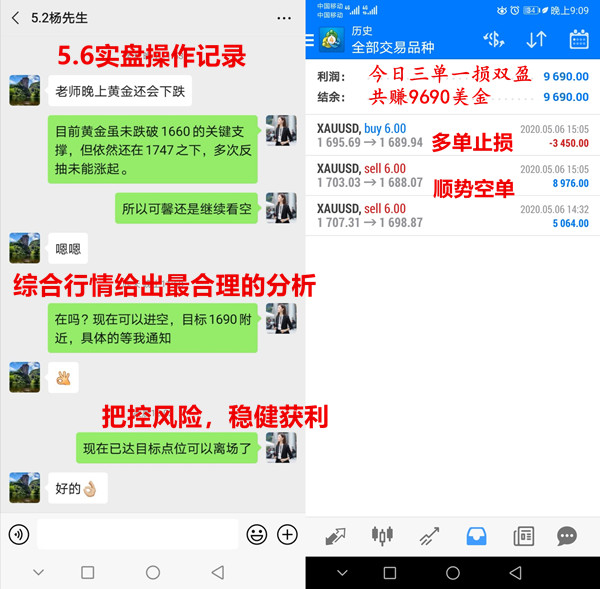Go back from the 5.2杨先生 chat
600x589 pixels.
pos(16,18)
